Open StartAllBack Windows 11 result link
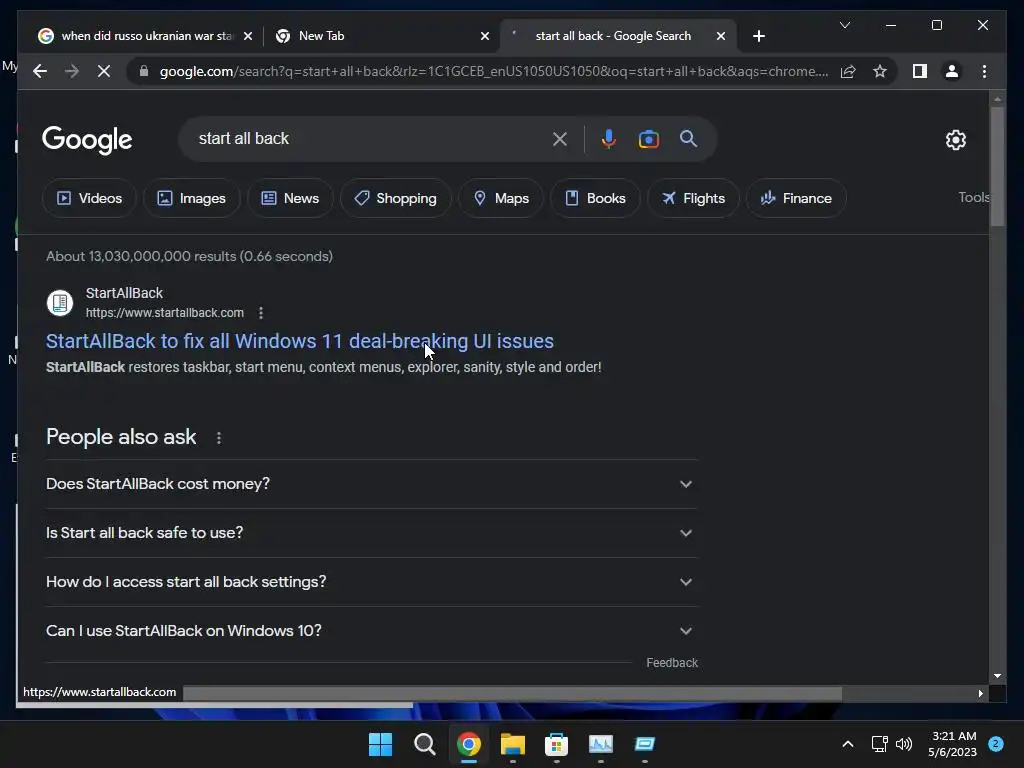 tap(300, 341)
